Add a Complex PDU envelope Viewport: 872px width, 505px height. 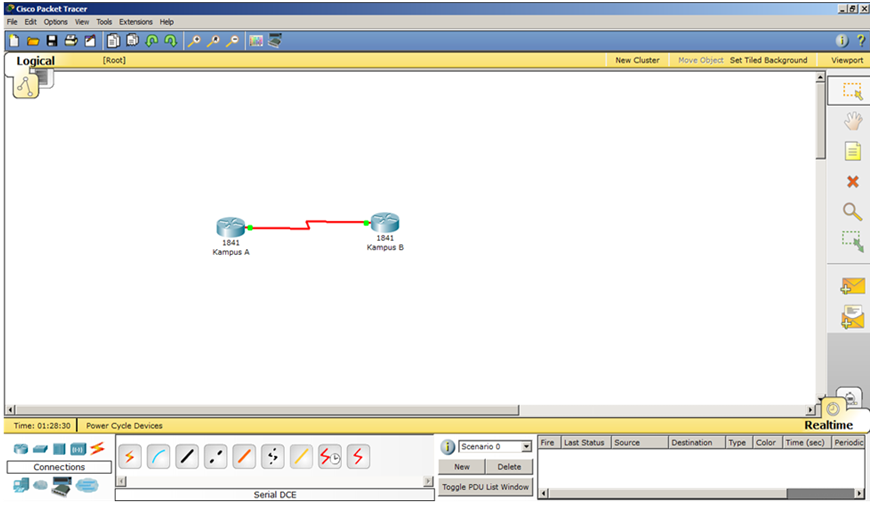pyautogui.click(x=853, y=316)
